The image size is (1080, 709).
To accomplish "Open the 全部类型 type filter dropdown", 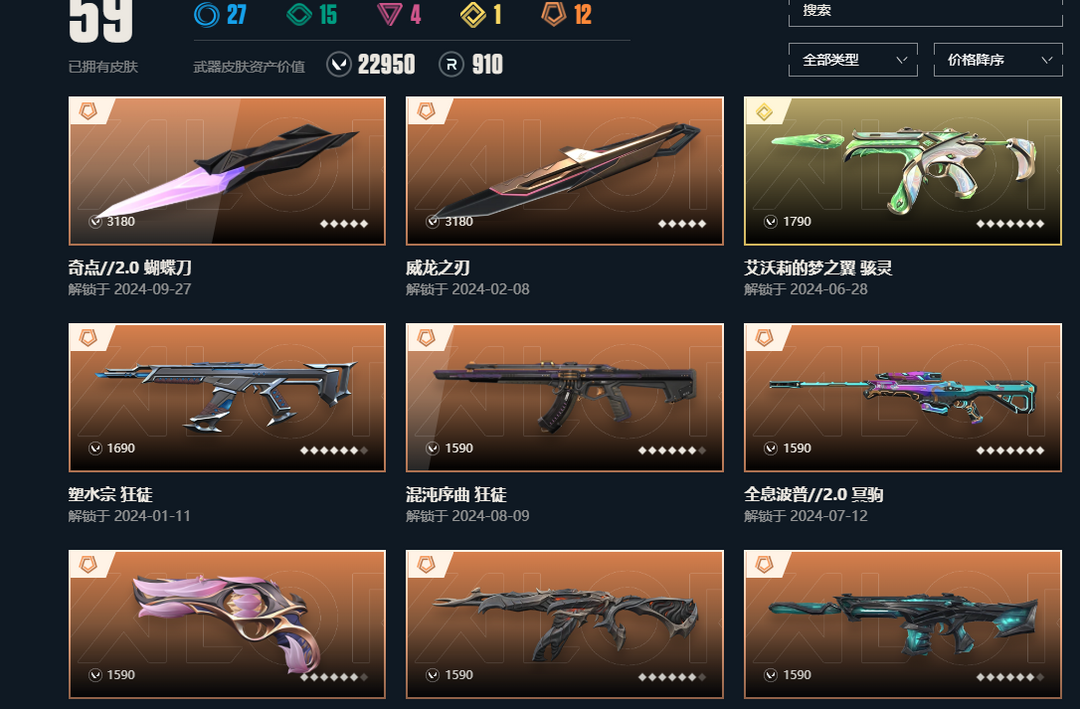I will 853,60.
